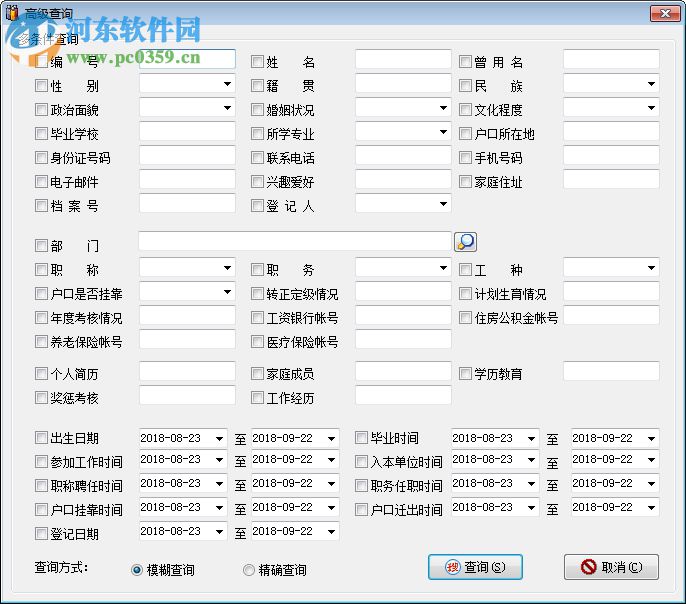Open 毕业时间 end date picker arrow
The image size is (686, 604).
651,439
